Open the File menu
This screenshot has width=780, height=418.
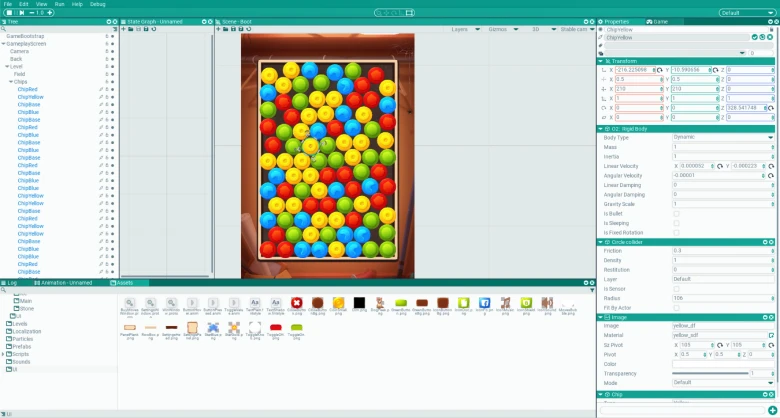pos(7,4)
